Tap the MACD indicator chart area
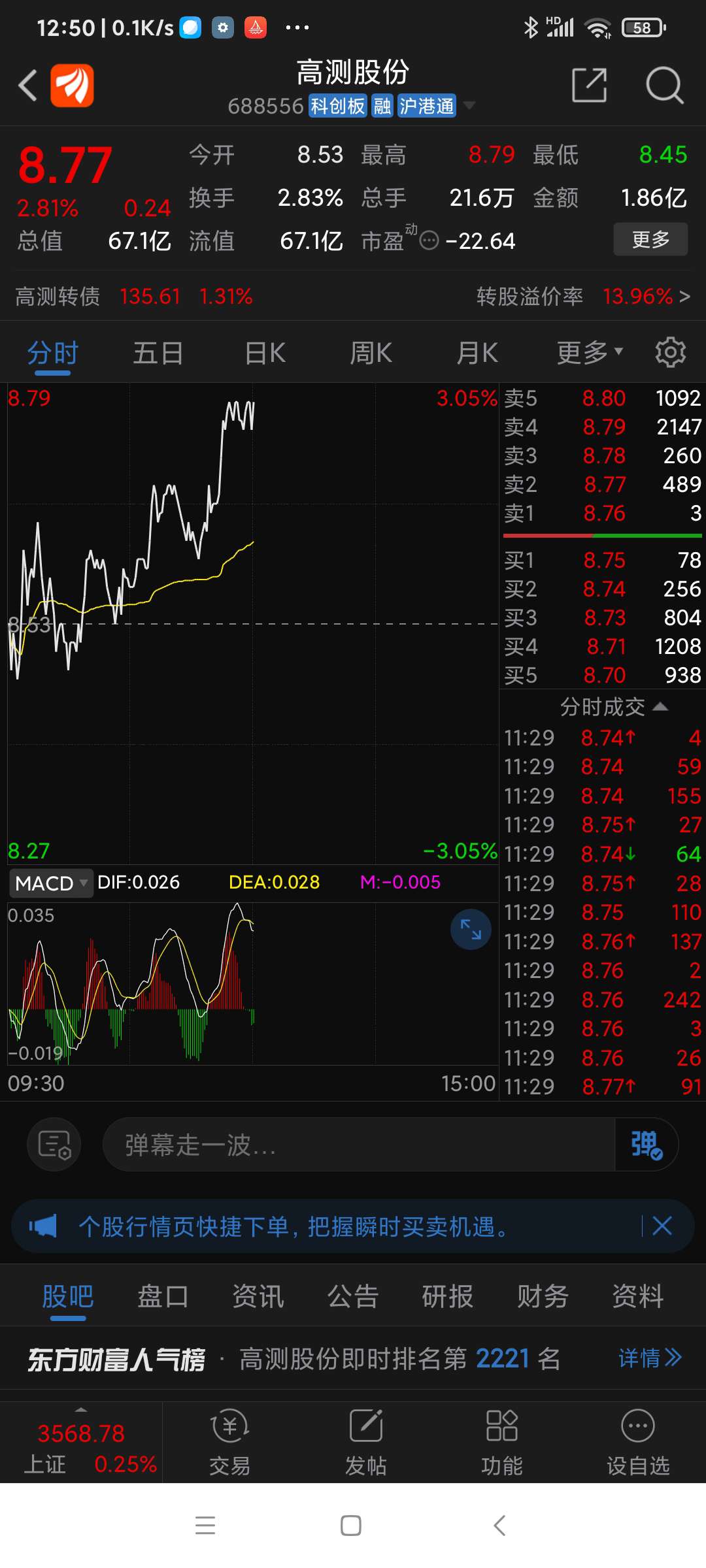Viewport: 706px width, 1568px height. 252,983
